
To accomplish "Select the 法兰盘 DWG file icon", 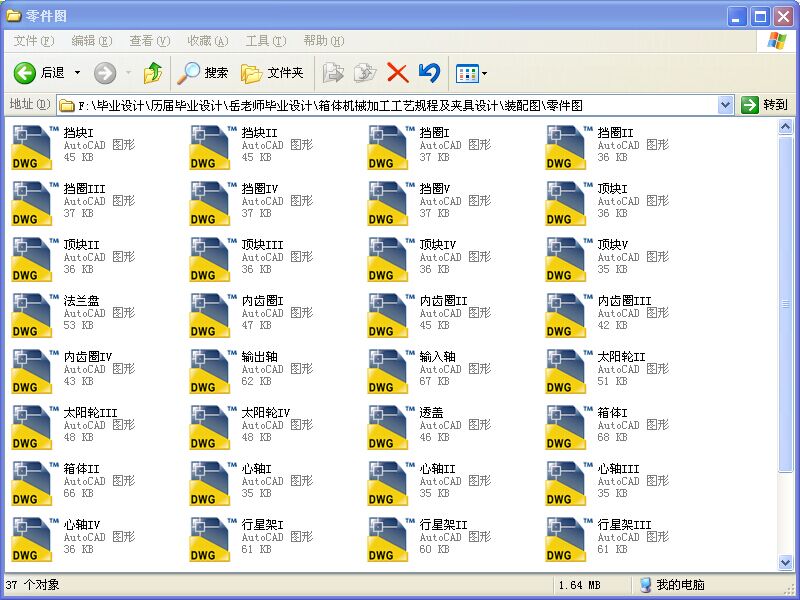I will point(32,315).
